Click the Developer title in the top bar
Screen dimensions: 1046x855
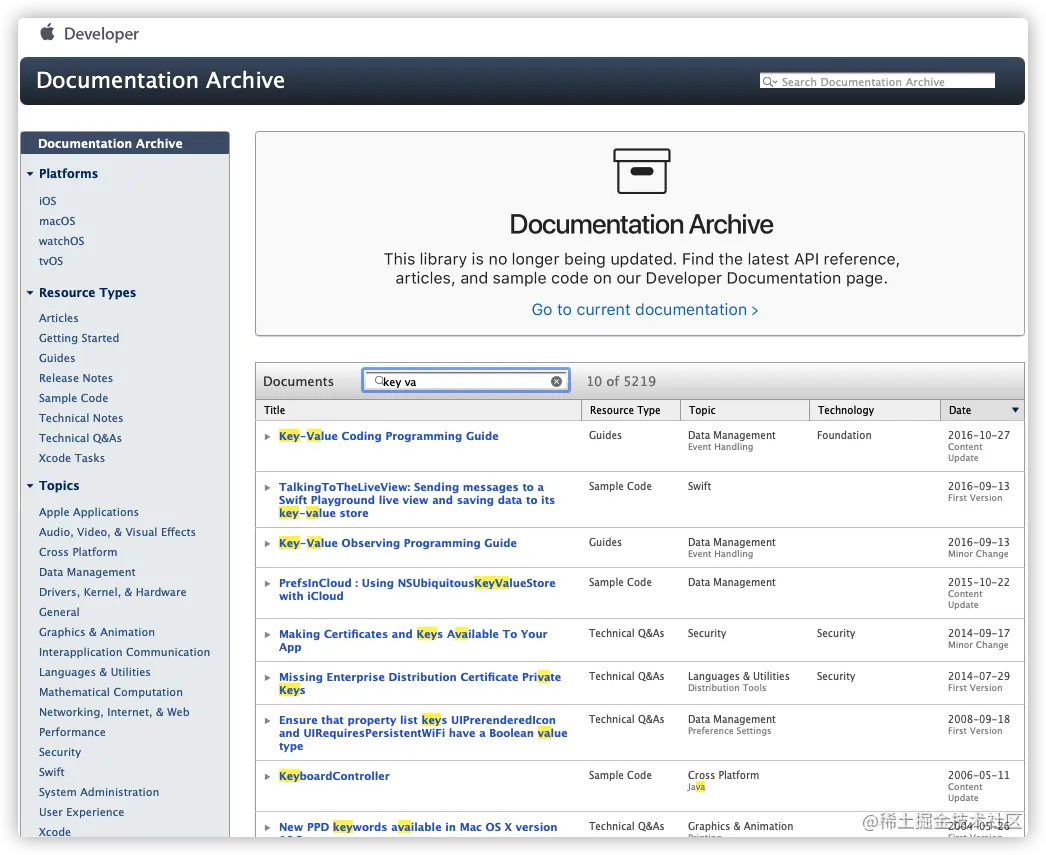pyautogui.click(x=101, y=34)
